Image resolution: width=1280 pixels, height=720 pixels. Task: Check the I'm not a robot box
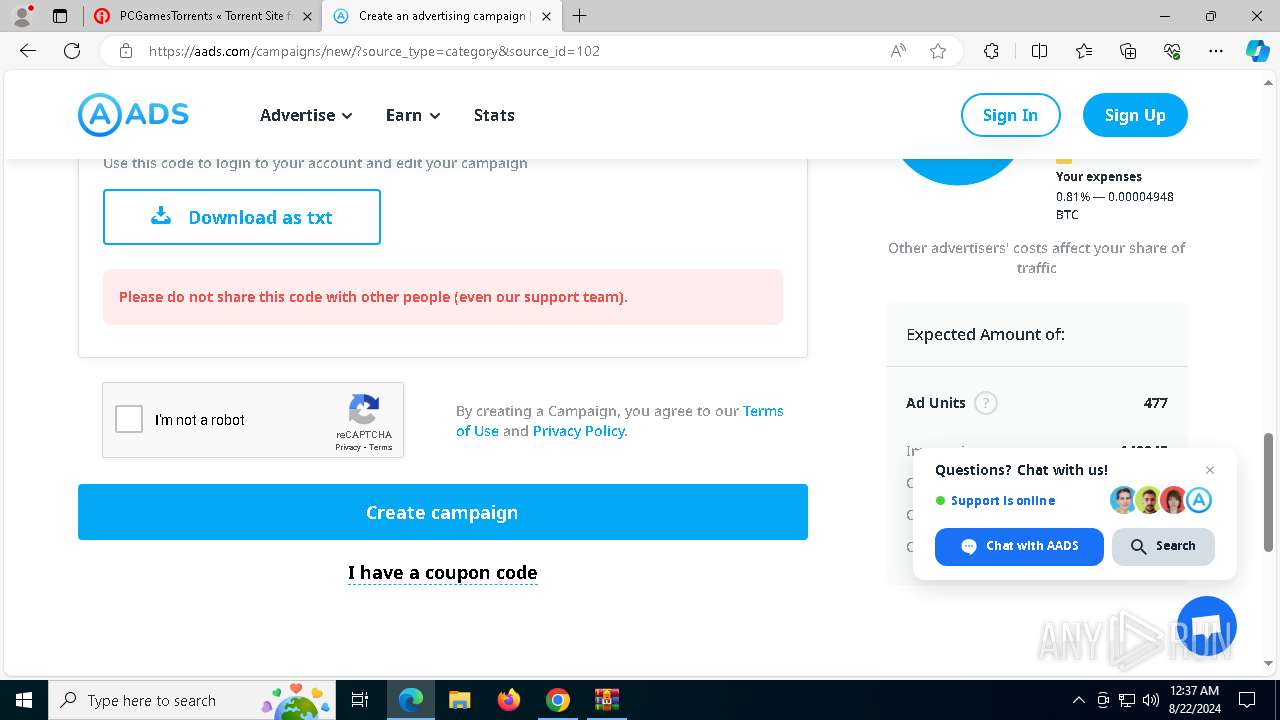(x=129, y=419)
